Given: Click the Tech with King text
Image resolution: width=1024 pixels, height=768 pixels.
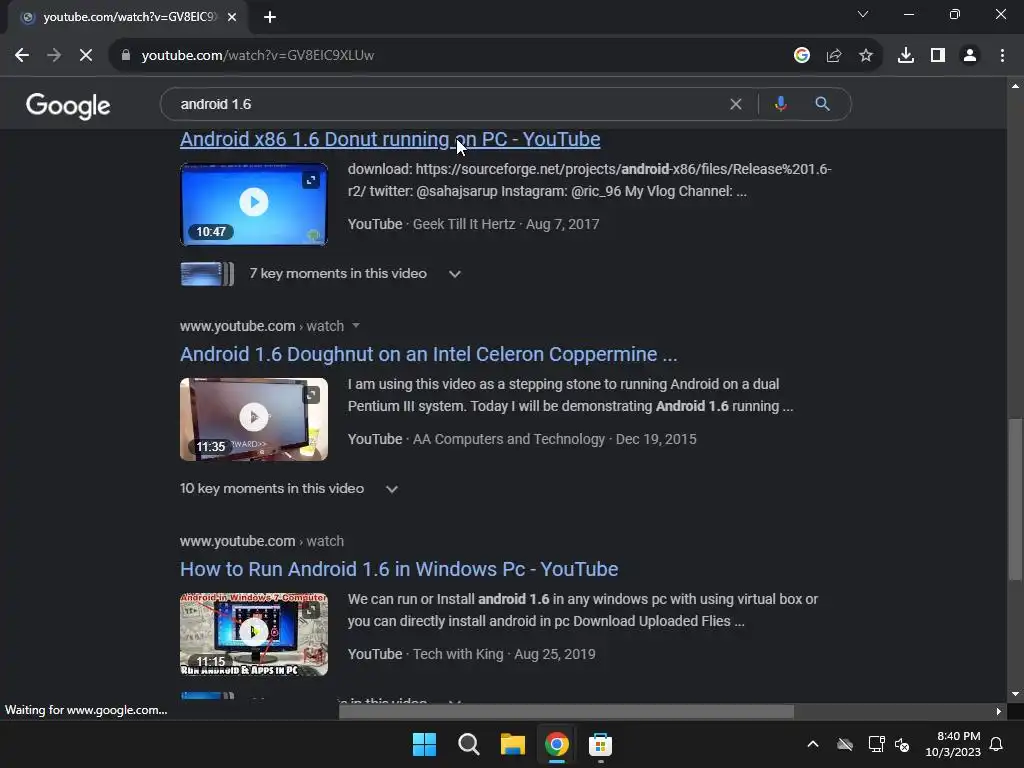Looking at the screenshot, I should 458,654.
